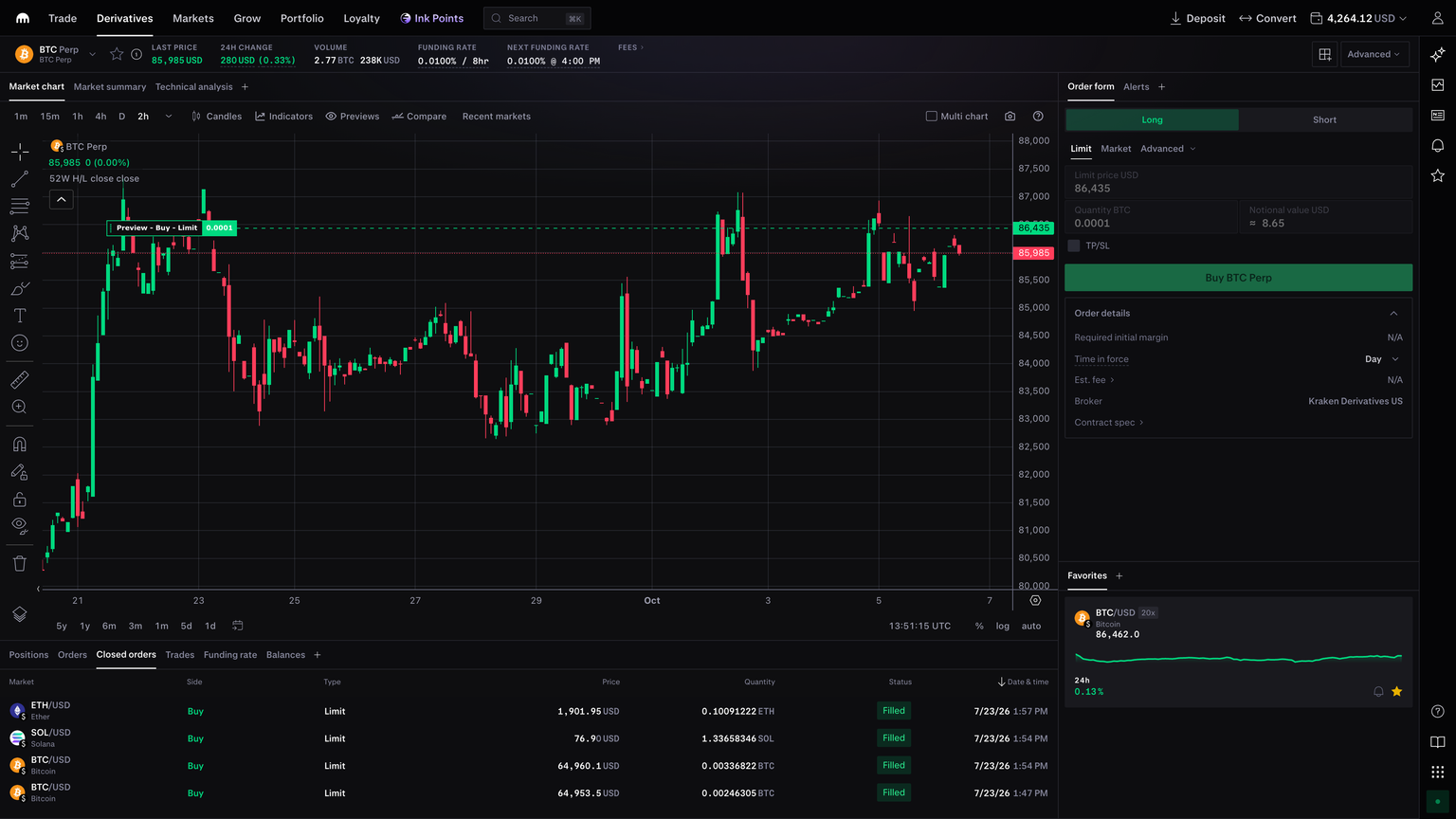This screenshot has width=1456, height=819.
Task: Tick the TP/SL checkbox
Action: click(x=1074, y=246)
